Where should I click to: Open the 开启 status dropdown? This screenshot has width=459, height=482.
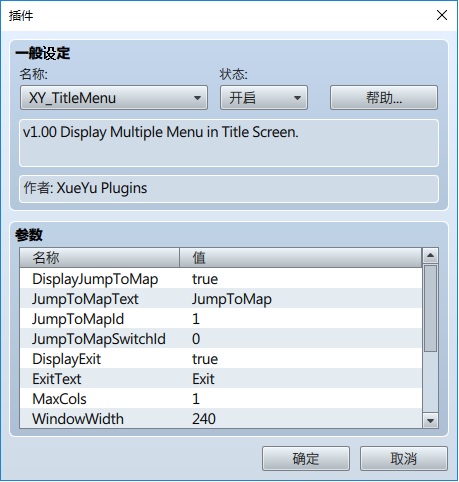264,98
